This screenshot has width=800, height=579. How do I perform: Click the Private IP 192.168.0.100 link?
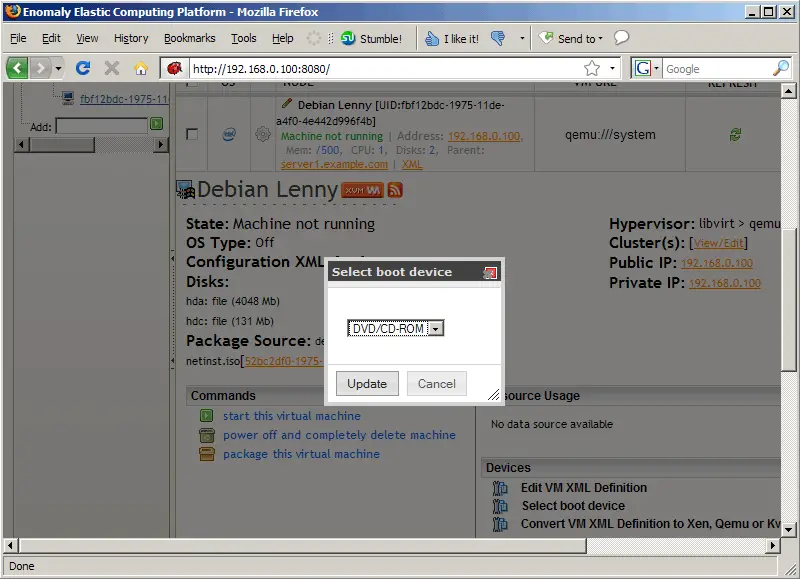pyautogui.click(x=725, y=283)
